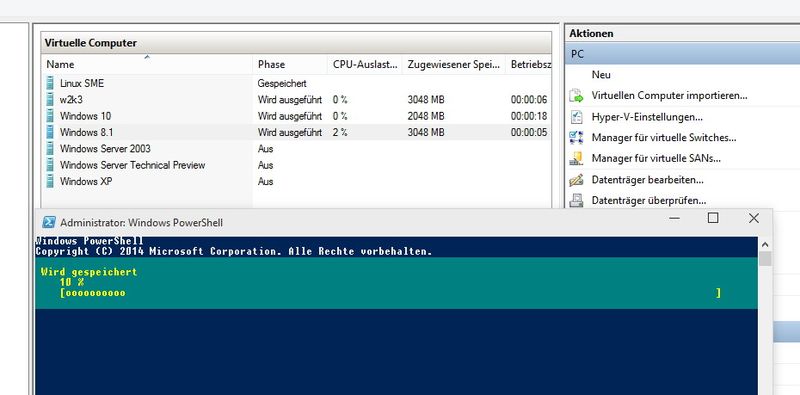Click the Hyper-V-Einstellungen icon

(x=576, y=117)
